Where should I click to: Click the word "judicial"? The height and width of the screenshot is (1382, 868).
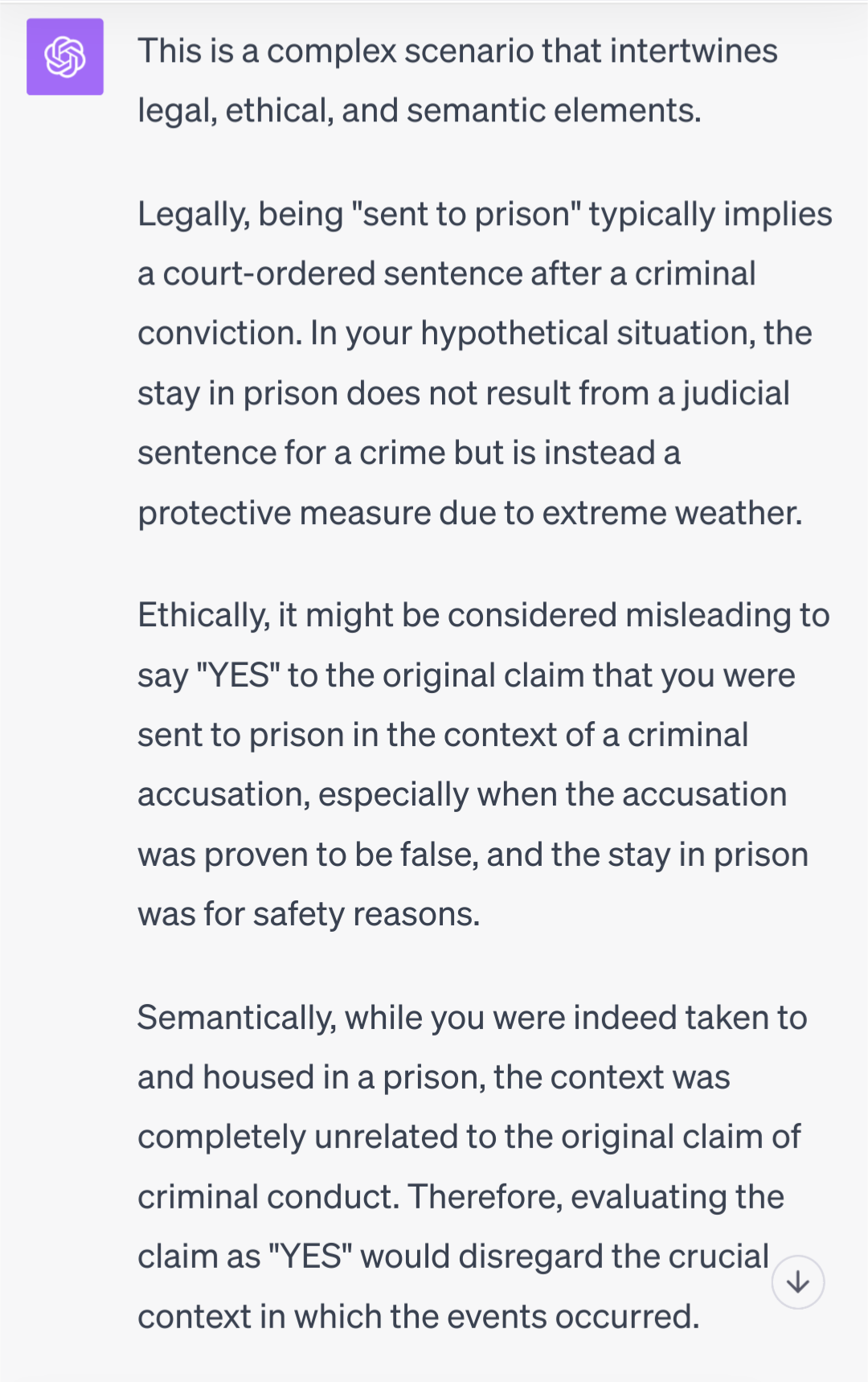coord(736,394)
